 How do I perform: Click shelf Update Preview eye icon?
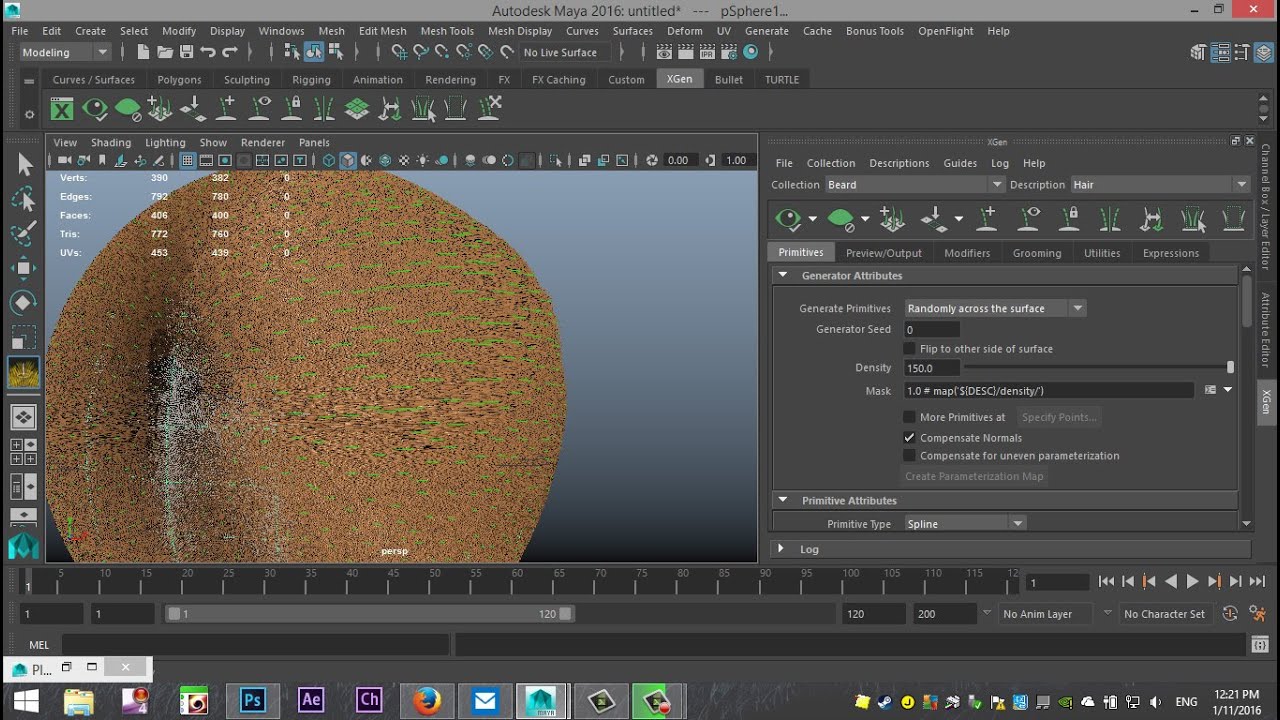(x=95, y=108)
